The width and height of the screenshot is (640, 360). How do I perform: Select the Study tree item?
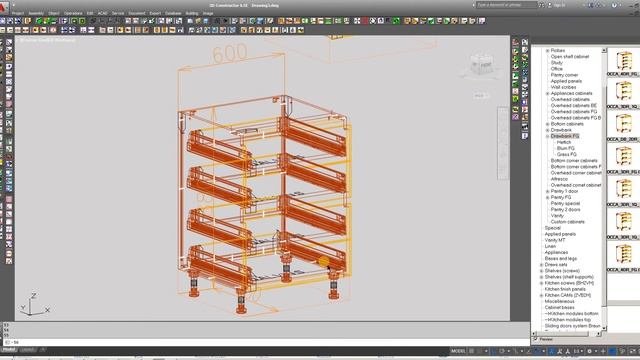[557, 63]
